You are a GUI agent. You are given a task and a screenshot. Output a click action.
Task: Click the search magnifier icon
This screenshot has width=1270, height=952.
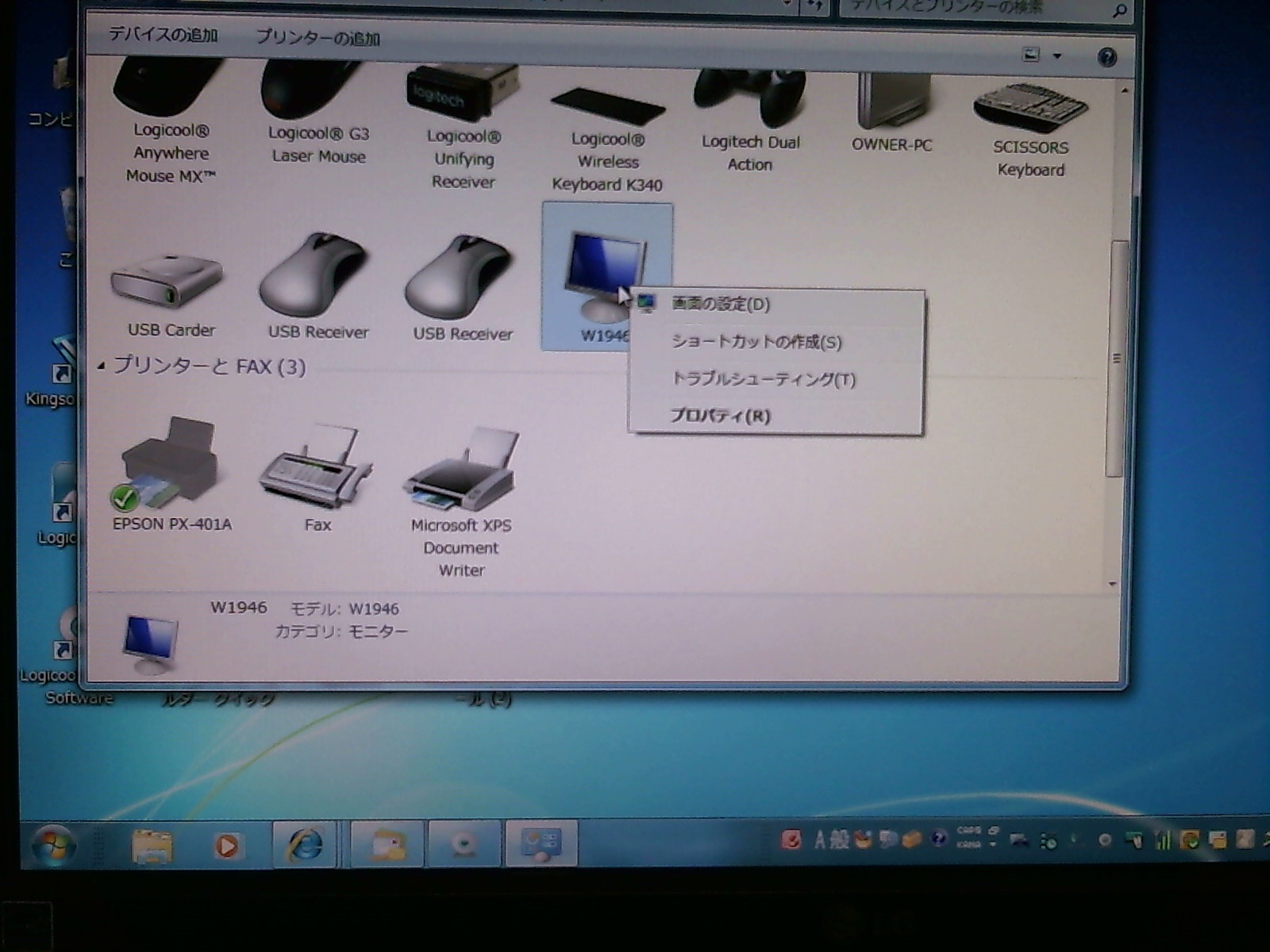(1120, 11)
